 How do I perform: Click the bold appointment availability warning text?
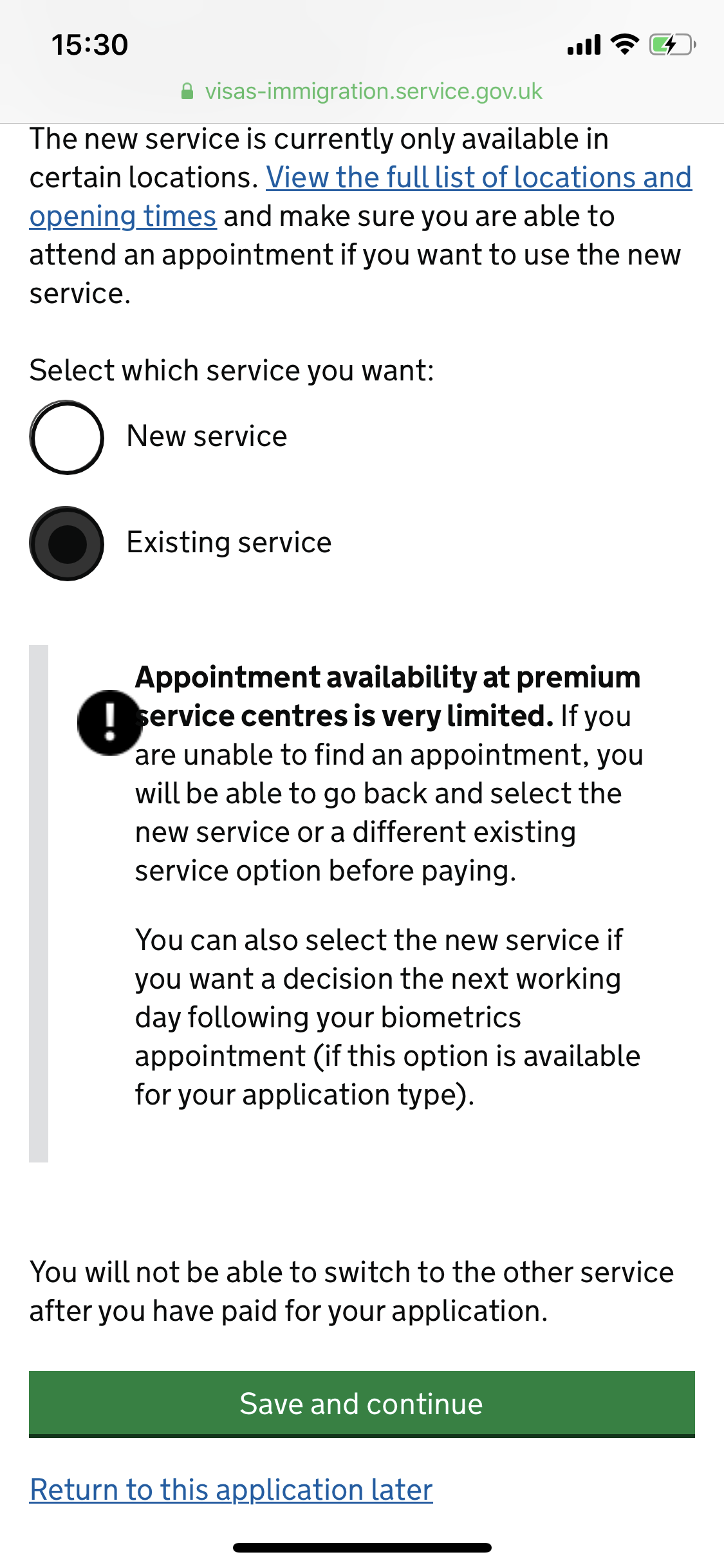pyautogui.click(x=388, y=696)
